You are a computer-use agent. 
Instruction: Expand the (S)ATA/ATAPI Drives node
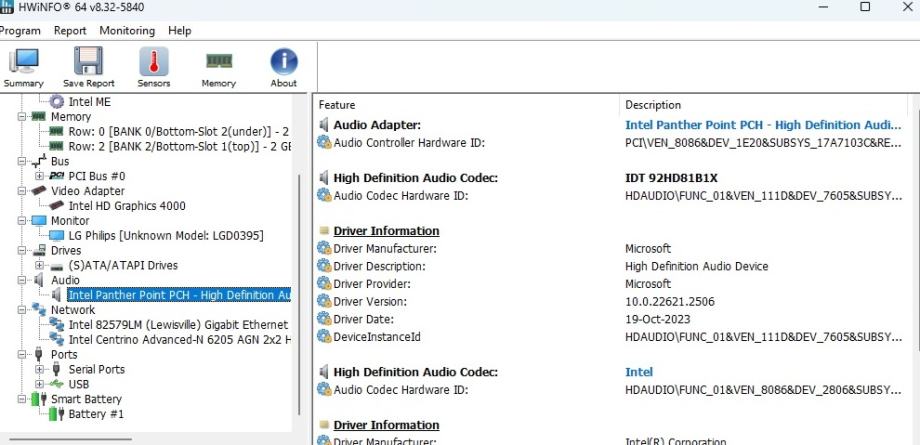[x=39, y=265]
